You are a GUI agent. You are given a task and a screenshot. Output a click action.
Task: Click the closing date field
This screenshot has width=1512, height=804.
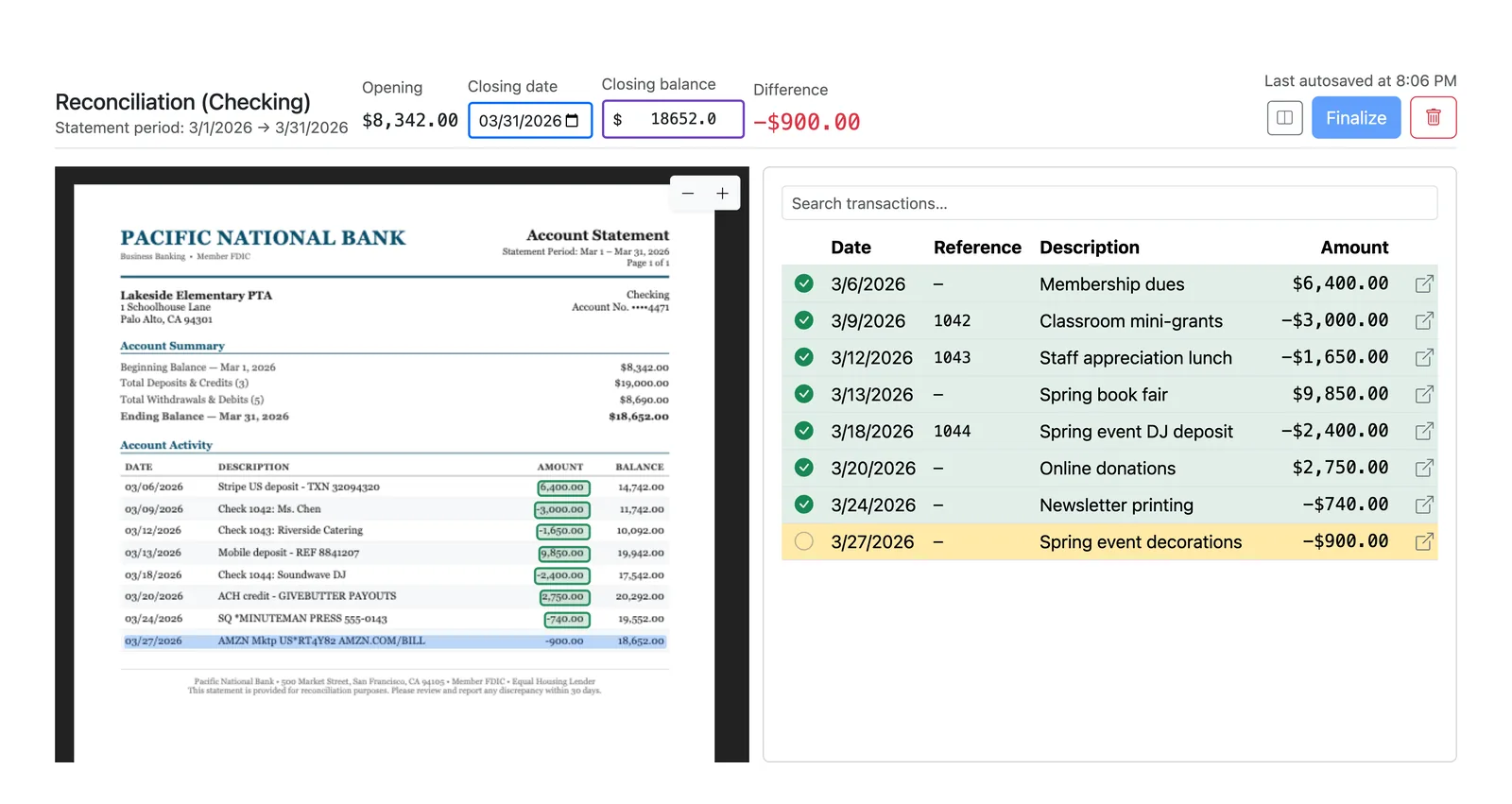point(530,121)
